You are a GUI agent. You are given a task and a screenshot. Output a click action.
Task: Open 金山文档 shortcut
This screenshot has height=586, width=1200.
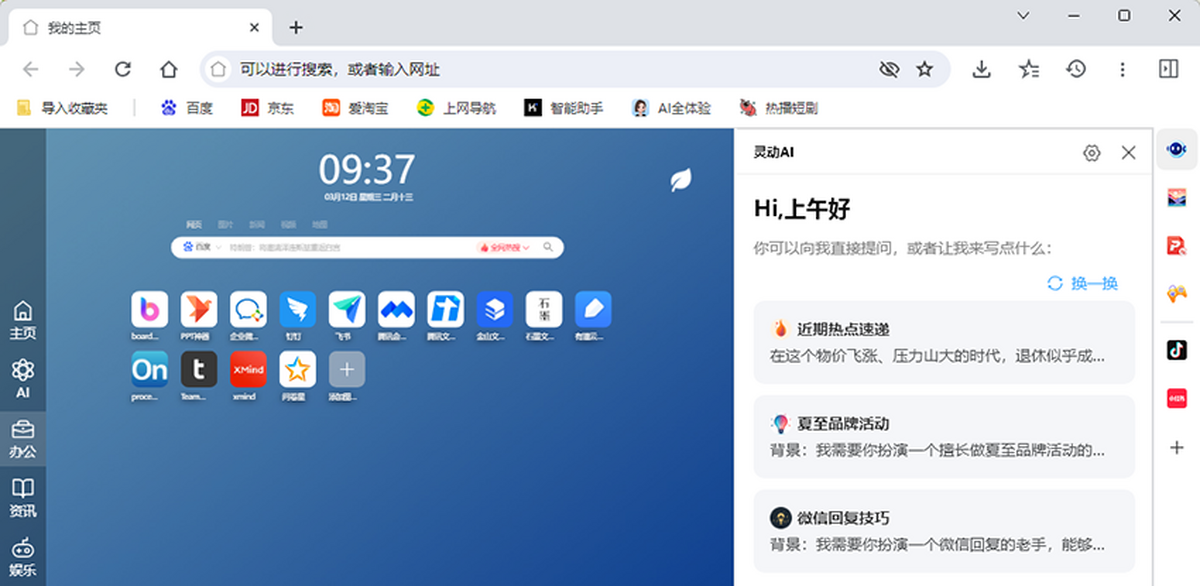pyautogui.click(x=494, y=310)
